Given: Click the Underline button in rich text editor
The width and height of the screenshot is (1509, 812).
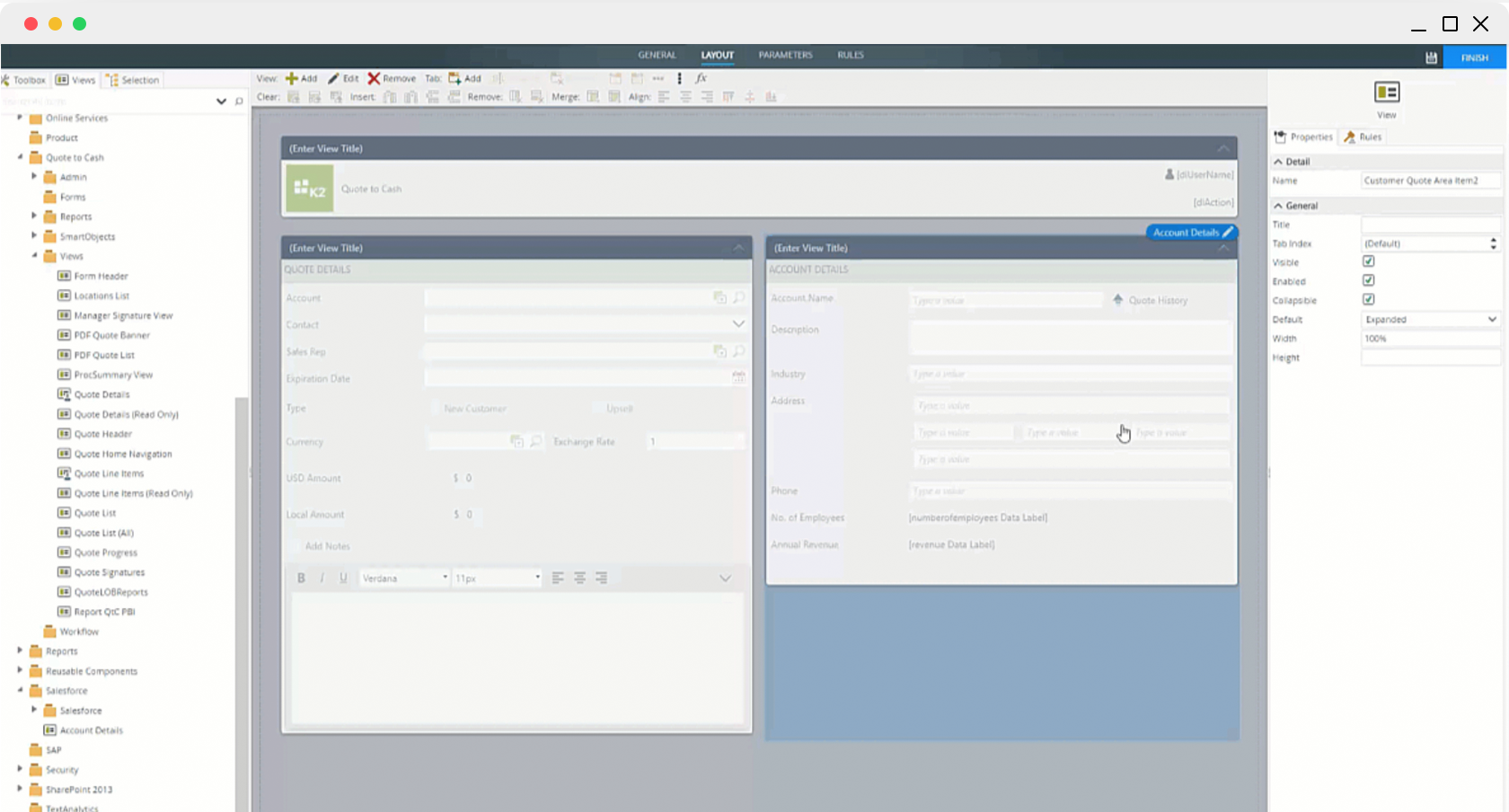Looking at the screenshot, I should coord(343,578).
